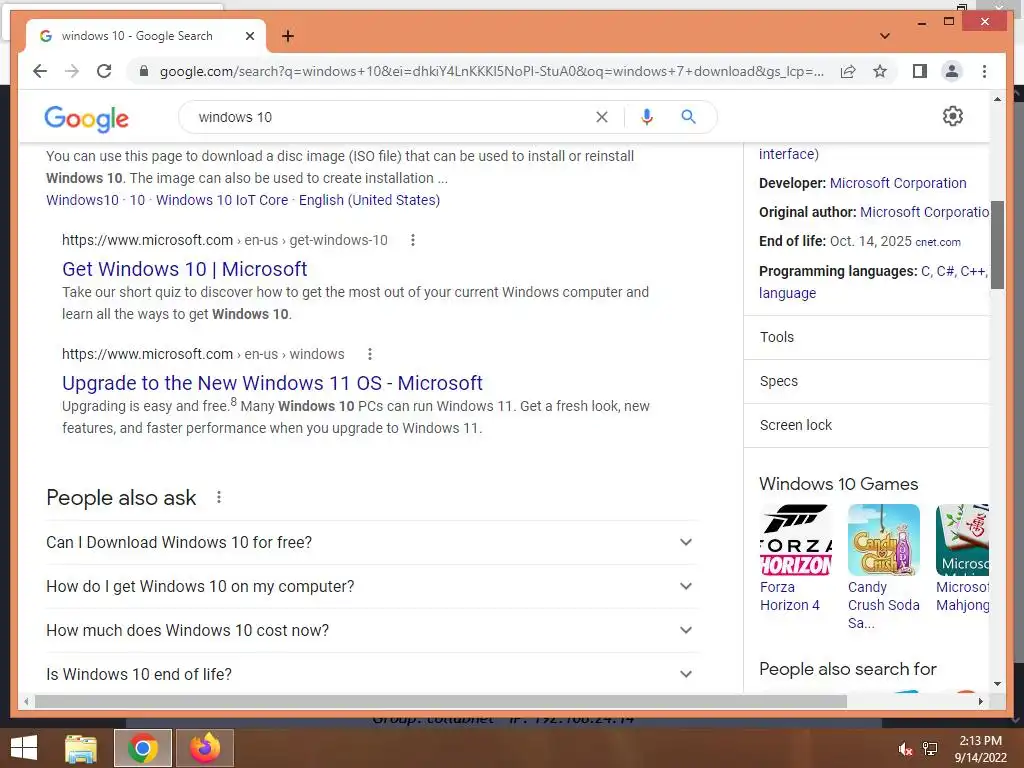Click the search box containing windows 10
This screenshot has width=1024, height=768.
coord(392,117)
